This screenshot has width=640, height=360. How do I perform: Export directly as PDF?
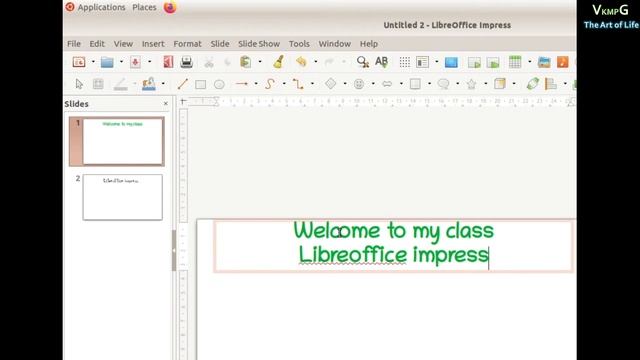(168, 62)
